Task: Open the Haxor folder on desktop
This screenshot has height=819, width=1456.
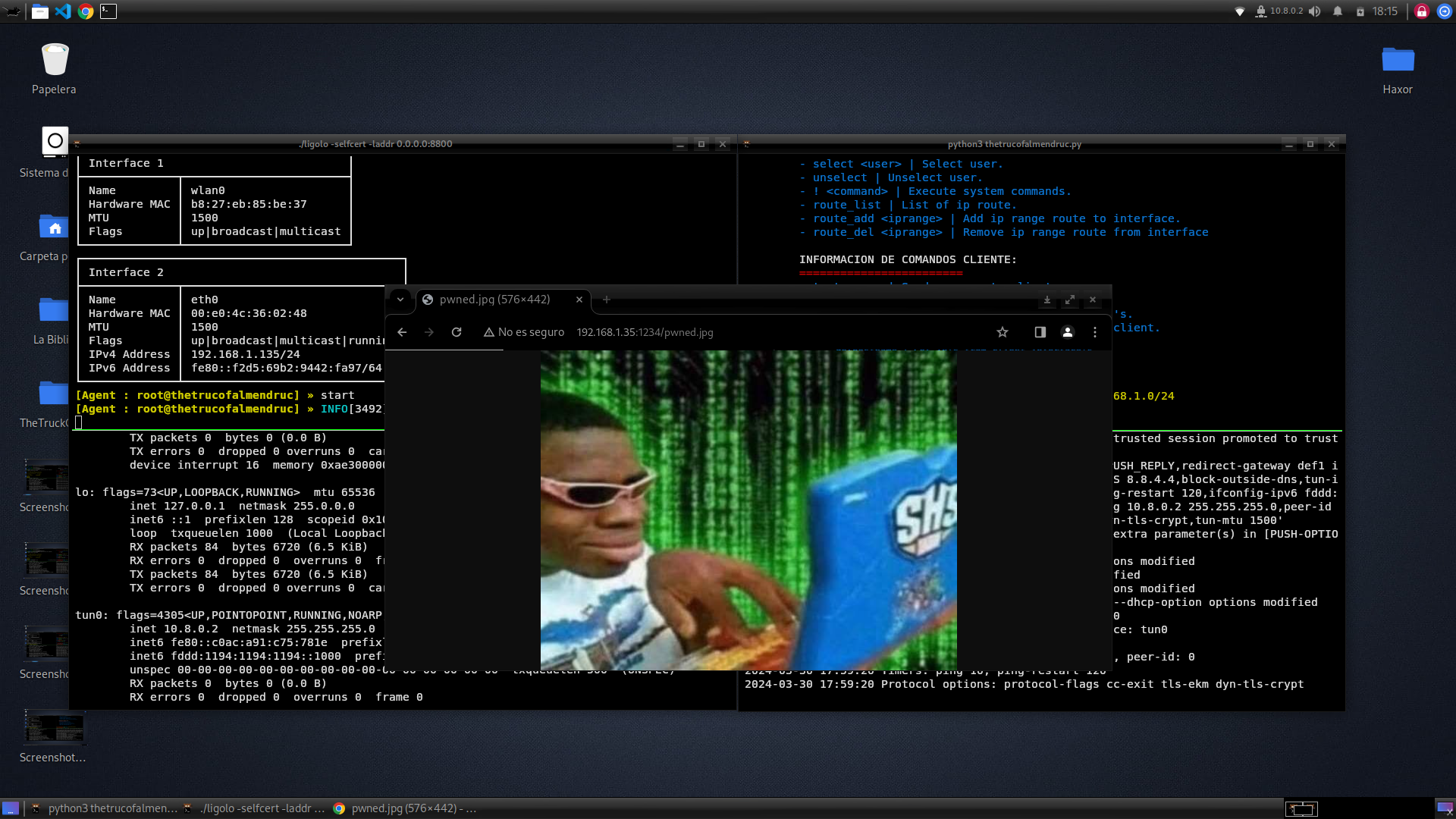Action: (x=1398, y=68)
